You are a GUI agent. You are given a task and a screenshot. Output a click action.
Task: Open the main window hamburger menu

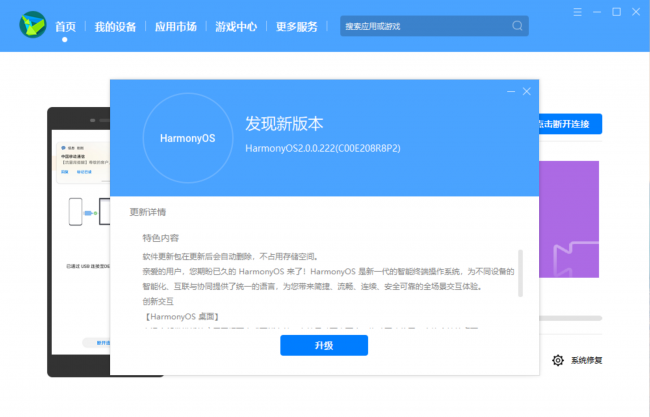pyautogui.click(x=577, y=12)
